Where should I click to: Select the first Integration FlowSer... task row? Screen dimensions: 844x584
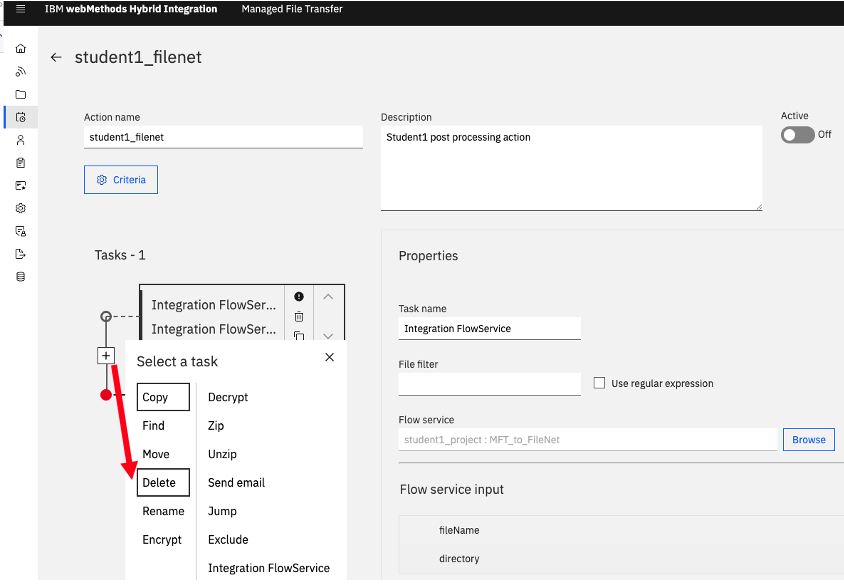point(213,305)
